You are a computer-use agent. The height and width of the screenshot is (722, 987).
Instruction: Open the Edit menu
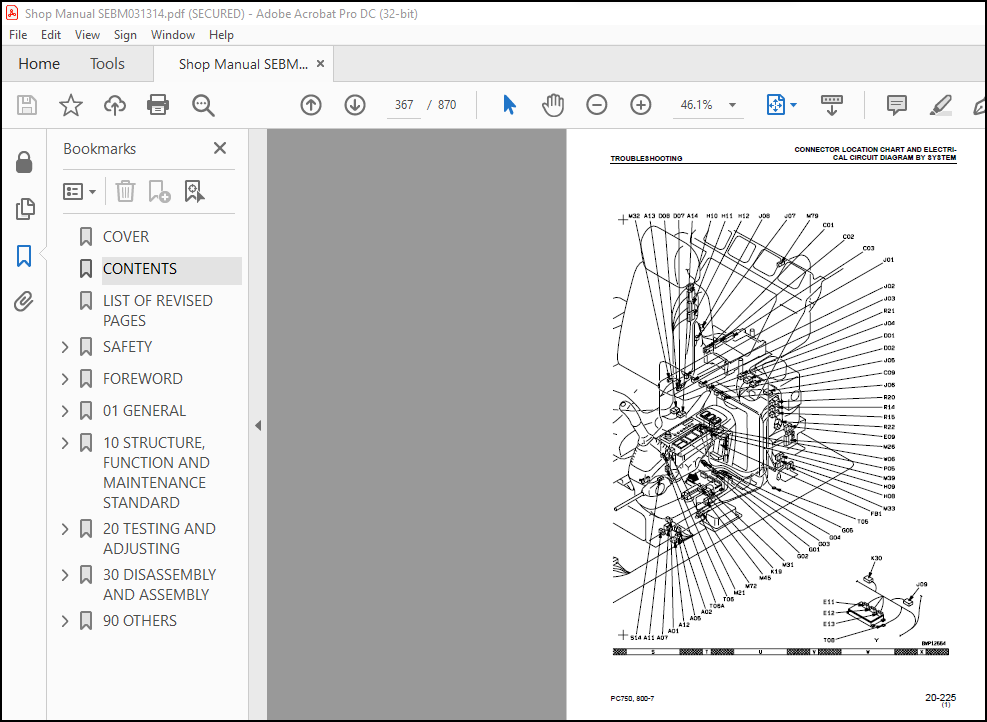pyautogui.click(x=50, y=35)
